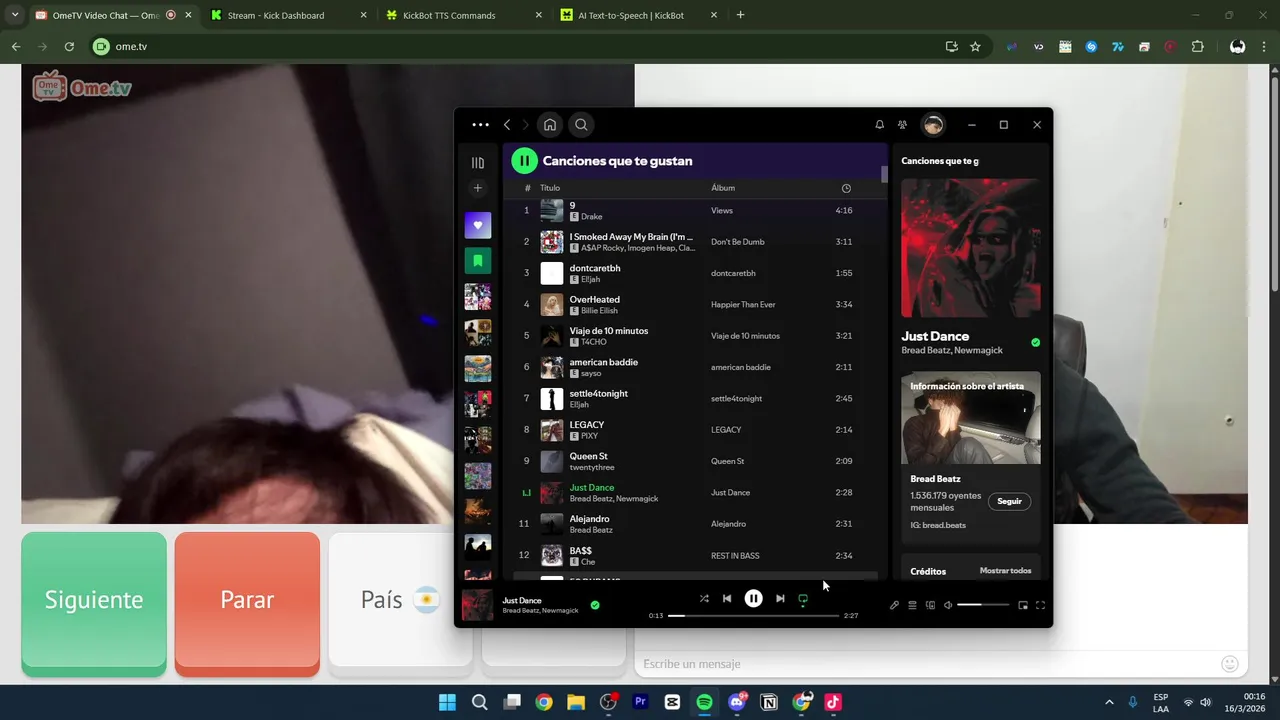Open emoji picker in chat box
1280x720 pixels.
tap(1230, 664)
